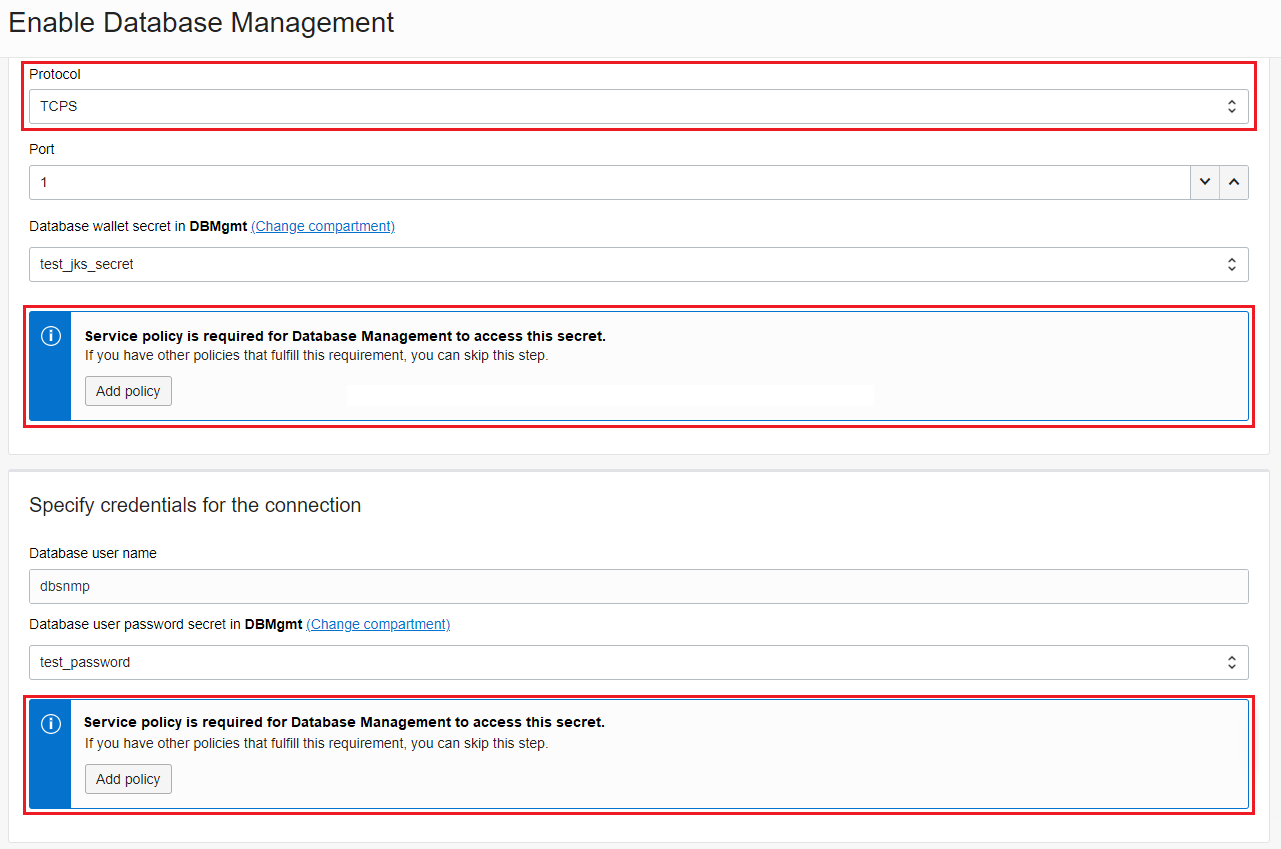Click the down arrow on the Port stepper
The image size is (1281, 849).
coord(1206,182)
